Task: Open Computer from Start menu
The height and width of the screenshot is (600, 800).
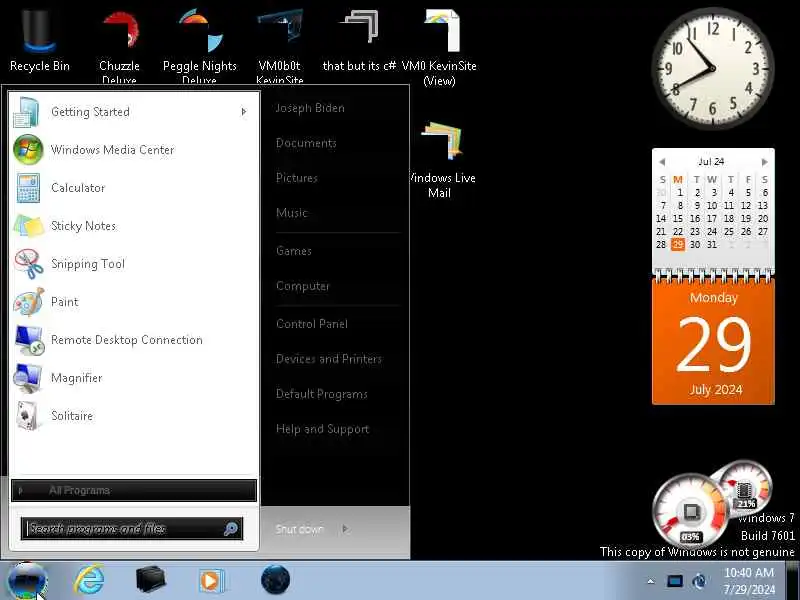Action: coord(303,286)
